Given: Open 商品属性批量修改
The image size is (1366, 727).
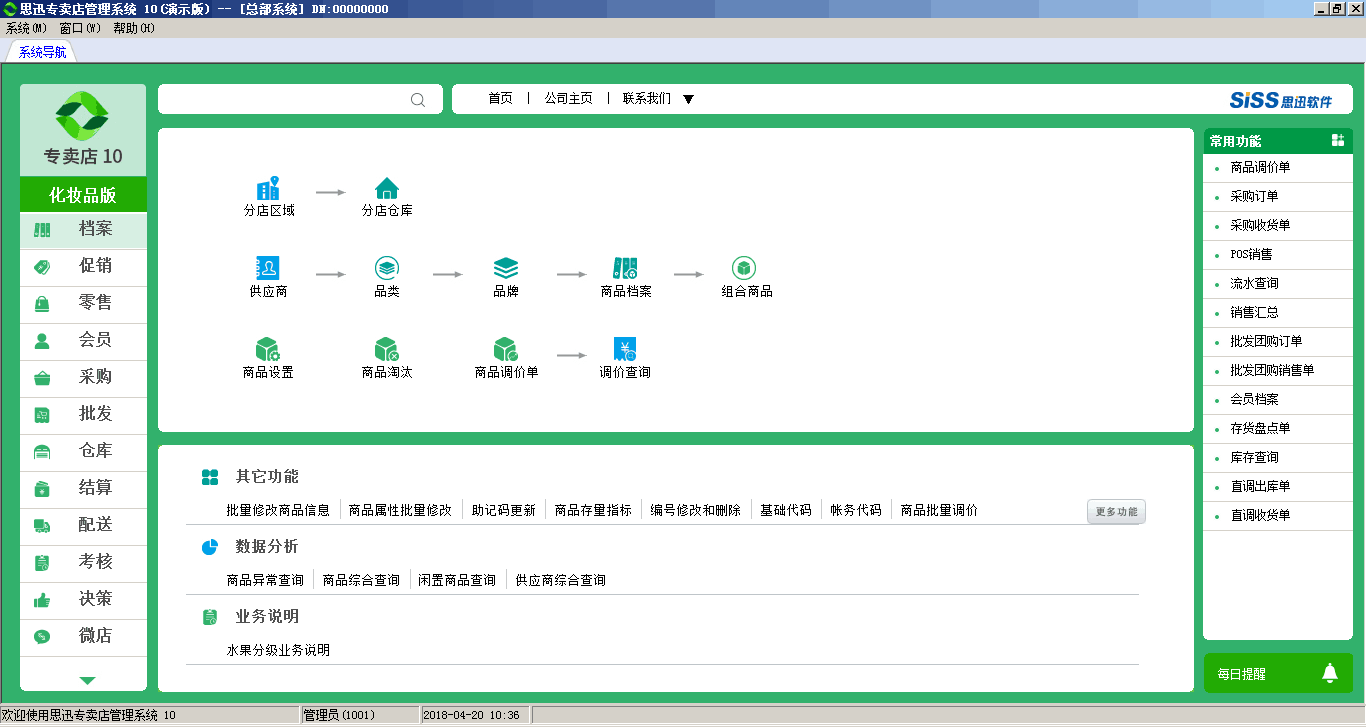Looking at the screenshot, I should click(x=400, y=510).
